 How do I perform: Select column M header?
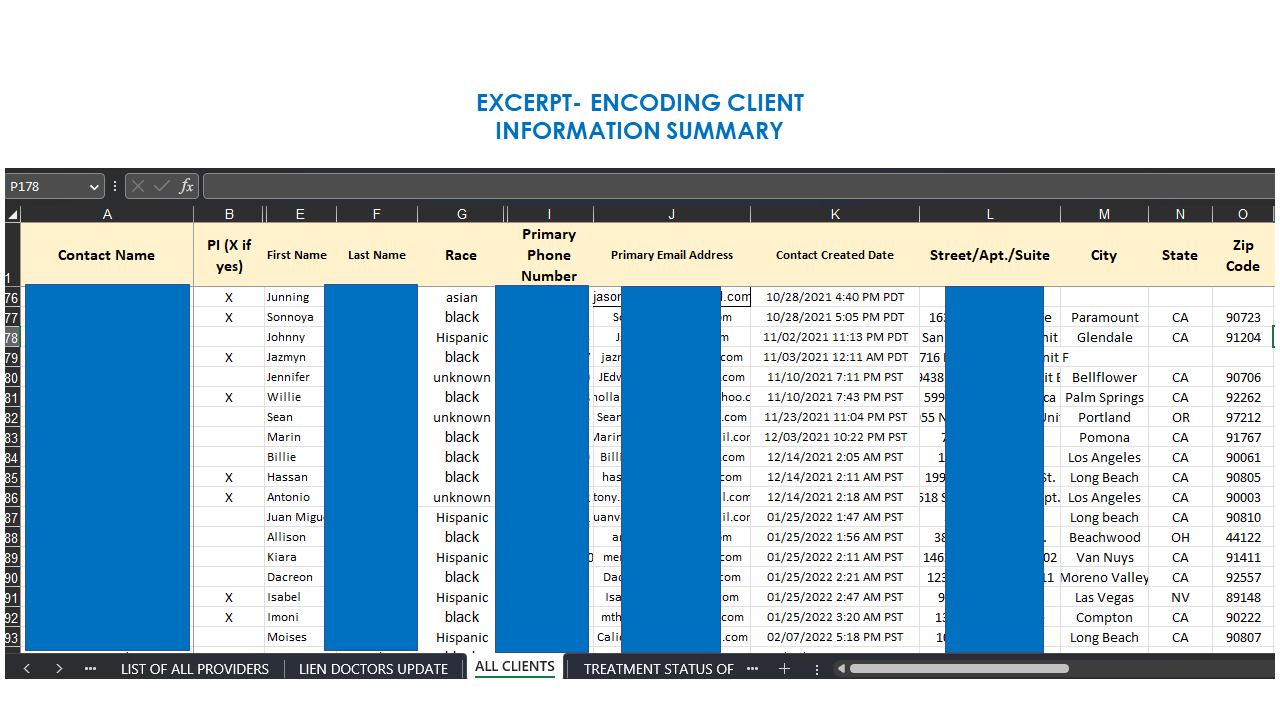click(1104, 214)
